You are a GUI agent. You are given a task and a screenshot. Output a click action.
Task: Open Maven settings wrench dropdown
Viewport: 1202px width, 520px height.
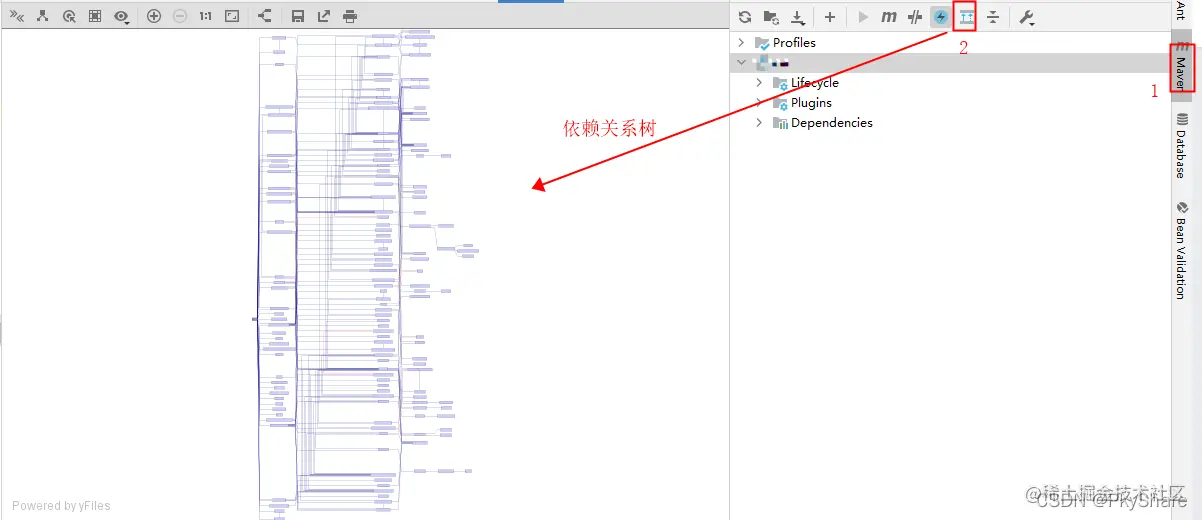1026,17
